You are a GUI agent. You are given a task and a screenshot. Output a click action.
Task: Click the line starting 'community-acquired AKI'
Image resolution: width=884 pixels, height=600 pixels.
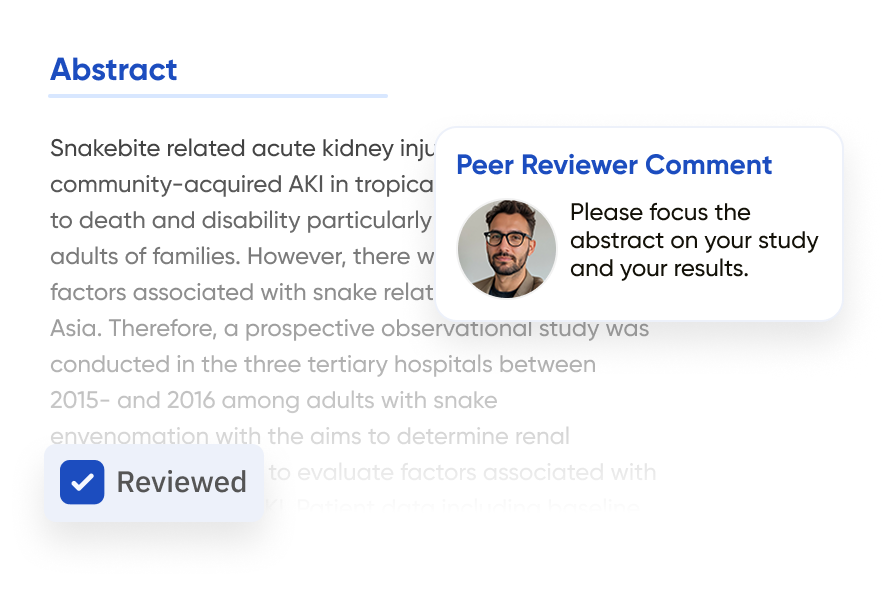[x=240, y=185]
